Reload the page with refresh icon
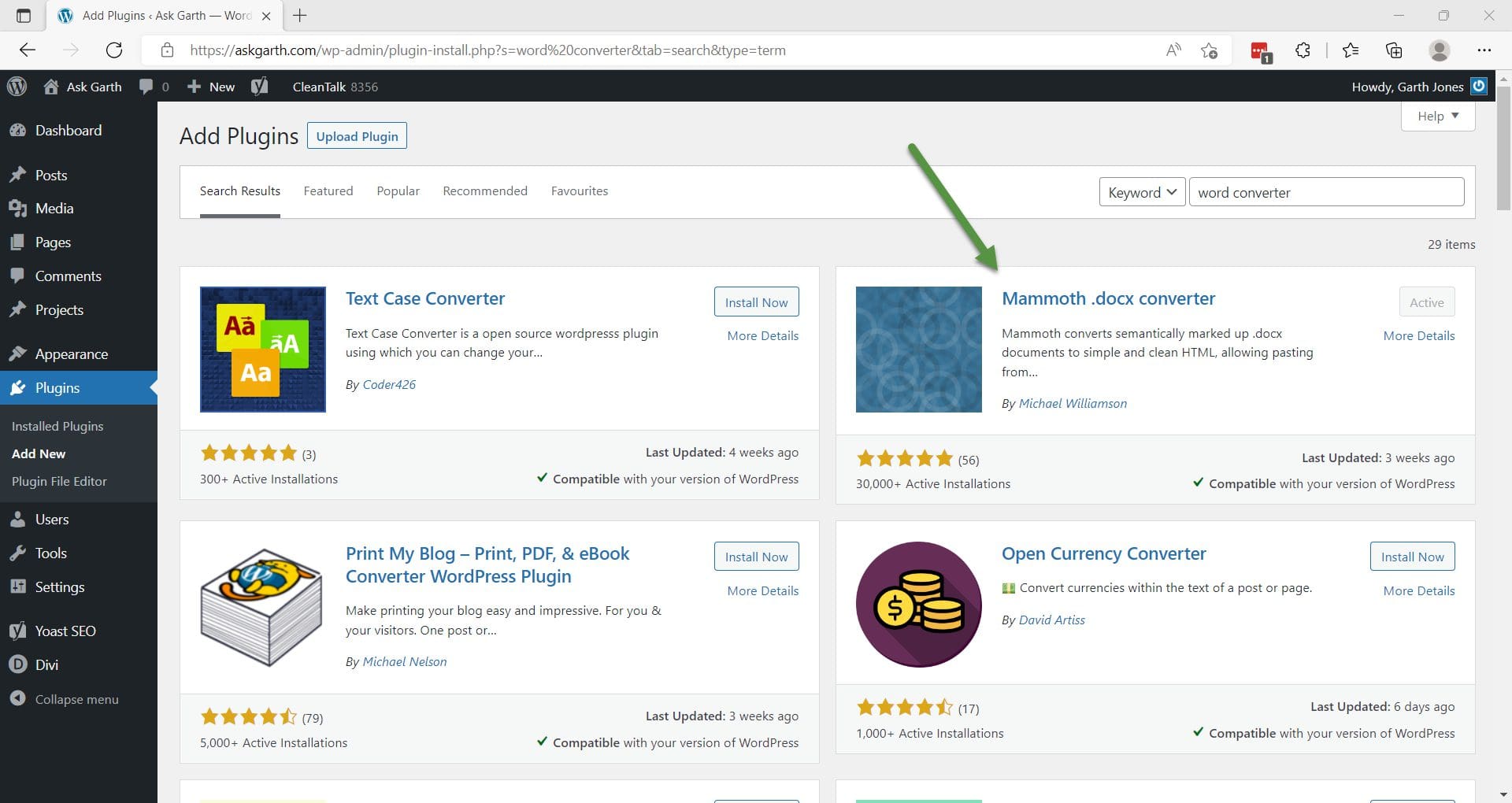Image resolution: width=1512 pixels, height=803 pixels. click(x=114, y=50)
